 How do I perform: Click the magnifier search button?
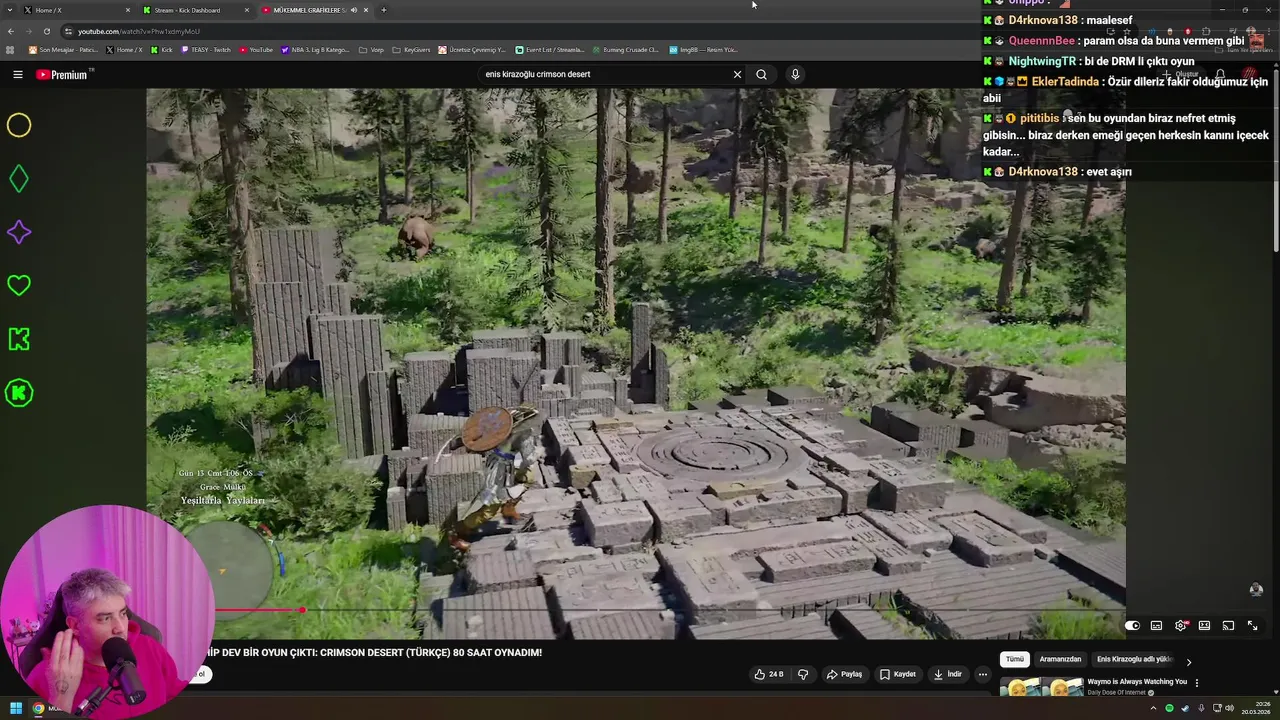(x=761, y=74)
